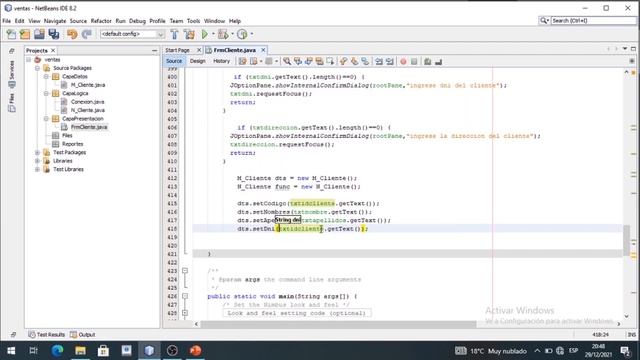Click the Last Edit editor icon
This screenshot has width=640, height=360.
coord(242,62)
